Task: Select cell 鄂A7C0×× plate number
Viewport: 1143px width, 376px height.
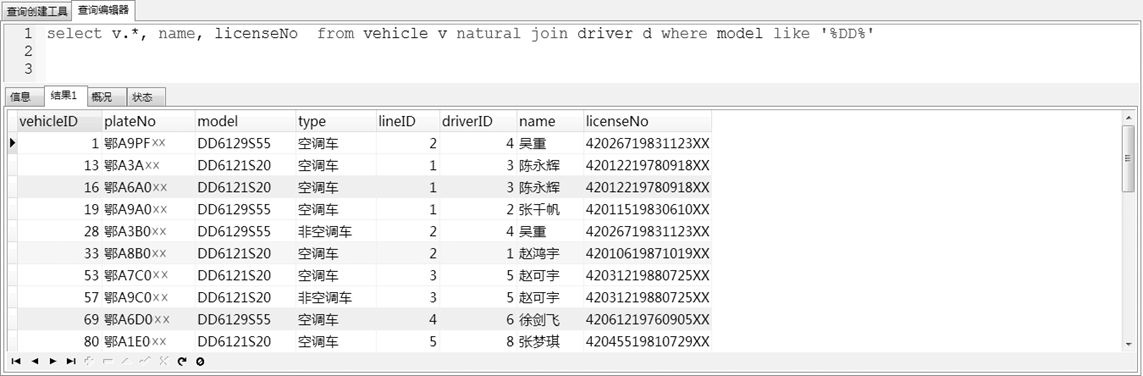Action: [148, 275]
